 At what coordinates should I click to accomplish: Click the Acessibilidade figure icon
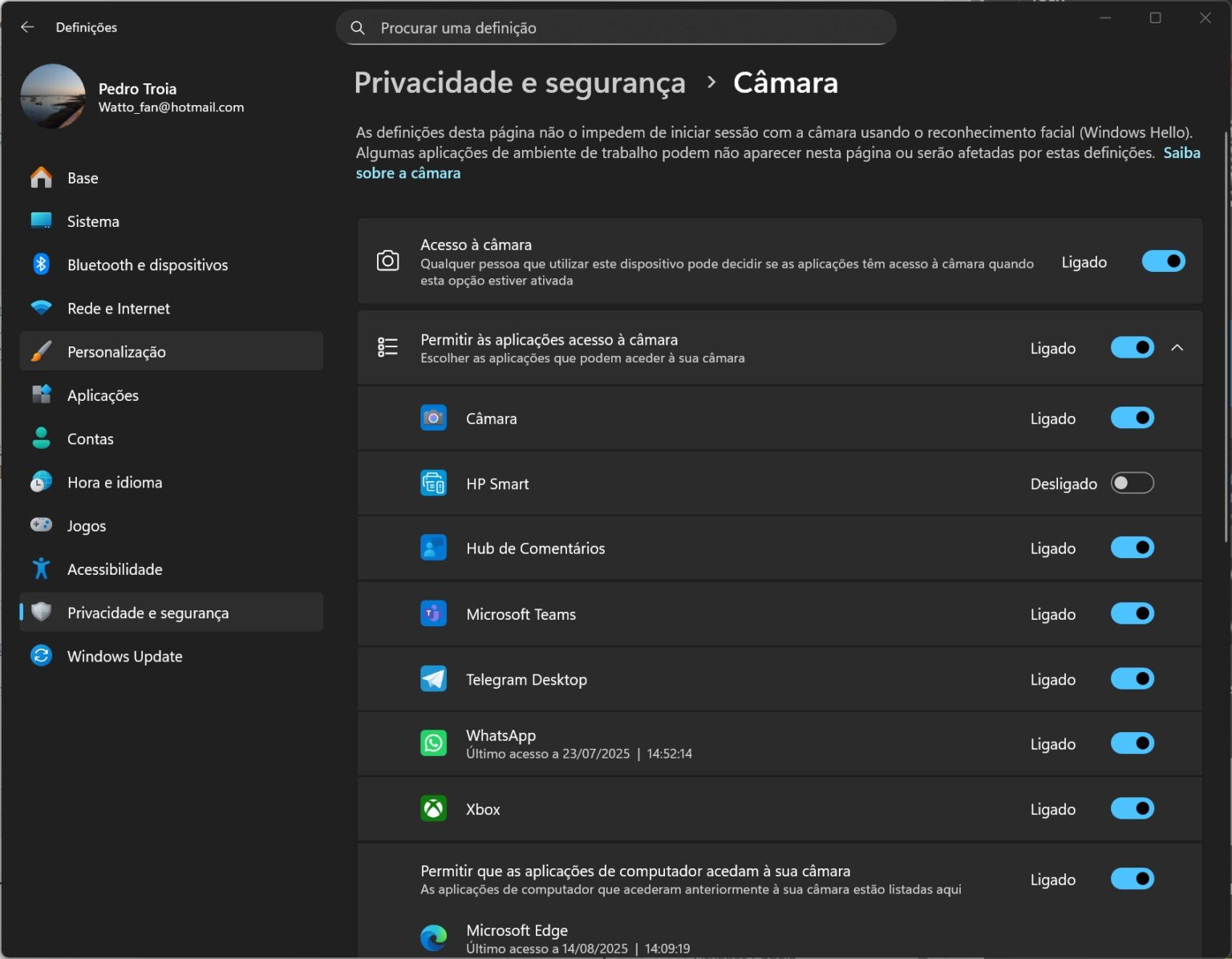click(x=42, y=569)
